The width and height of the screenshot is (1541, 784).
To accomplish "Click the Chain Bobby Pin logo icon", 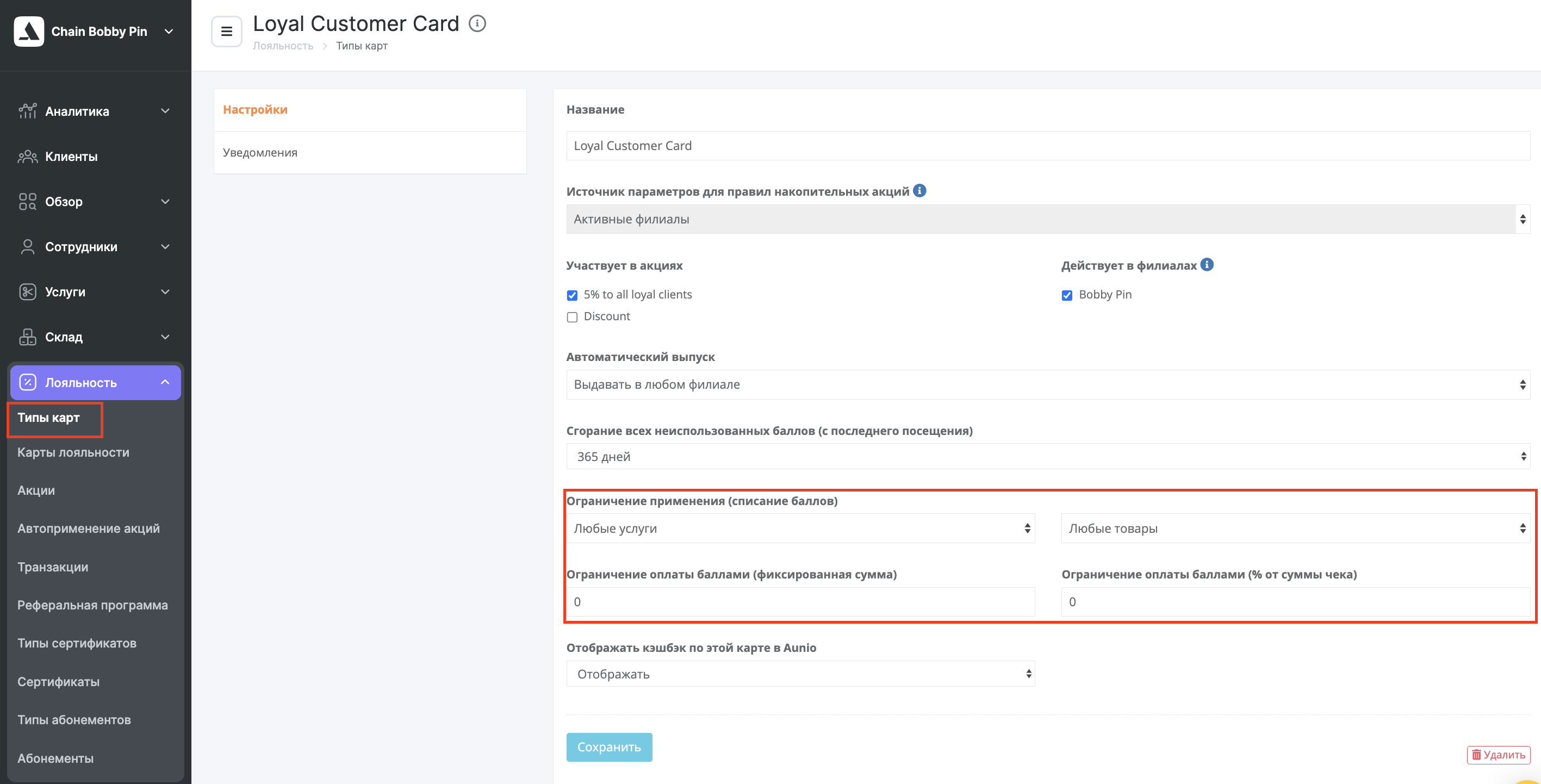I will (29, 31).
